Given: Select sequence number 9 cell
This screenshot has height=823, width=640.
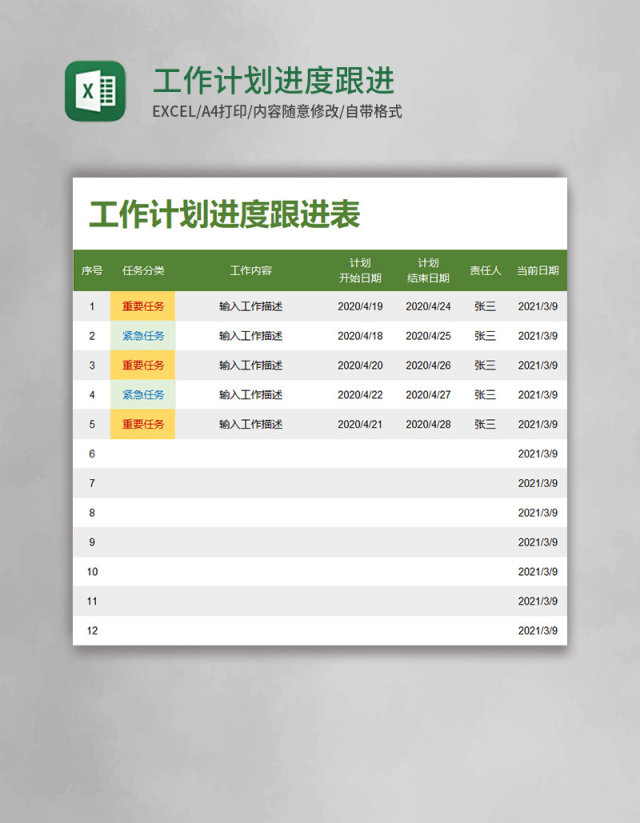Looking at the screenshot, I should coord(92,542).
